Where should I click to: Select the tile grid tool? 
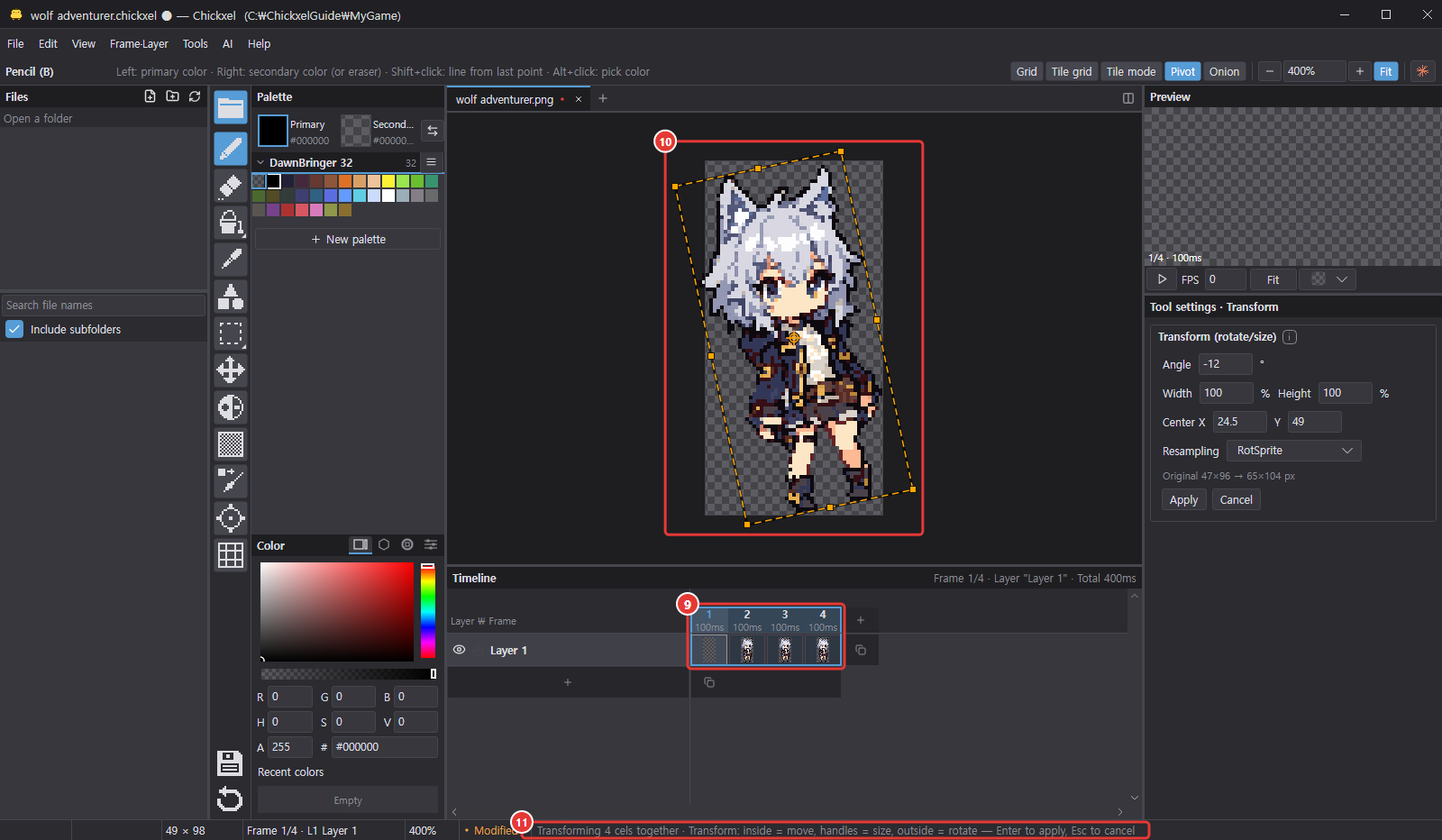pyautogui.click(x=231, y=555)
